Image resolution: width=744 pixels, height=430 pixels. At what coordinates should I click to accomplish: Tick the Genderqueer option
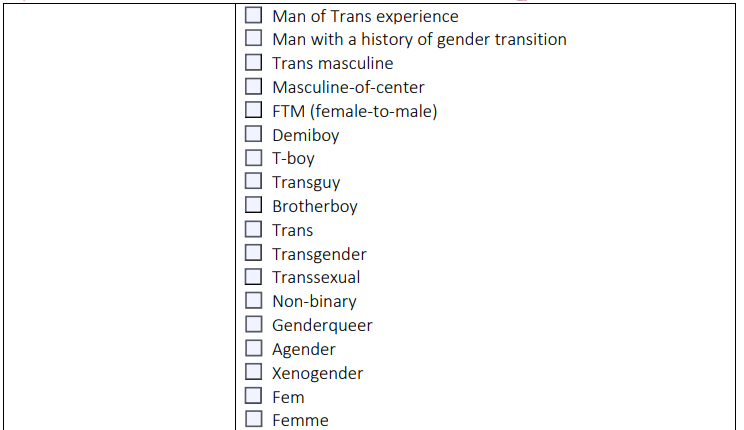pos(253,324)
